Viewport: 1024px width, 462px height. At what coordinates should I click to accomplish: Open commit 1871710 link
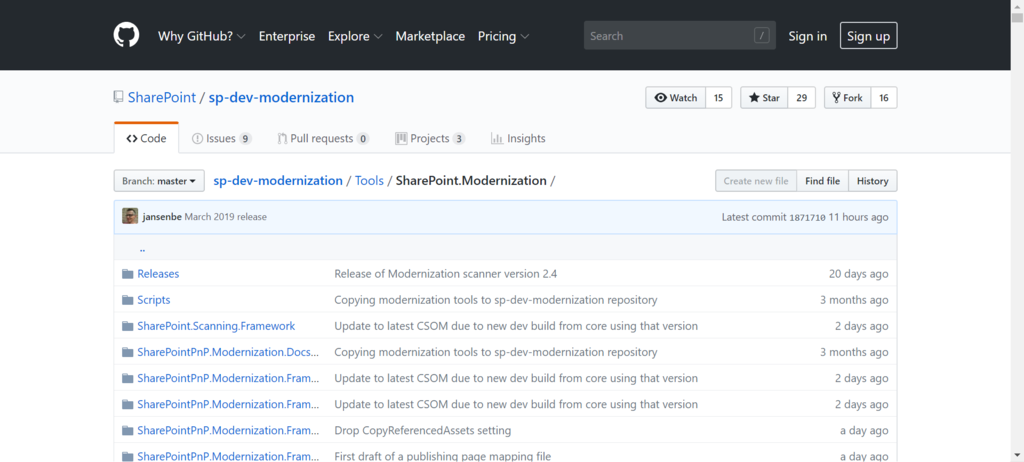[807, 217]
